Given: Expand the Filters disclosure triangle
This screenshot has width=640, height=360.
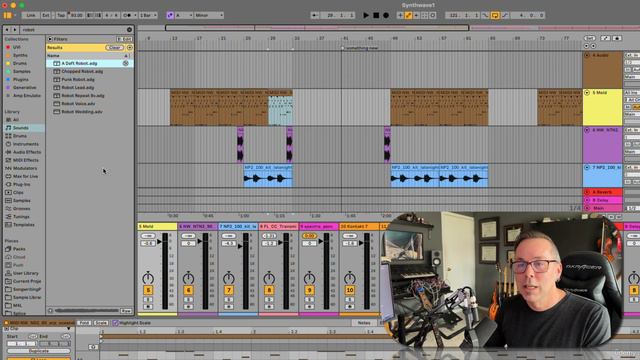Looking at the screenshot, I should 50,39.
